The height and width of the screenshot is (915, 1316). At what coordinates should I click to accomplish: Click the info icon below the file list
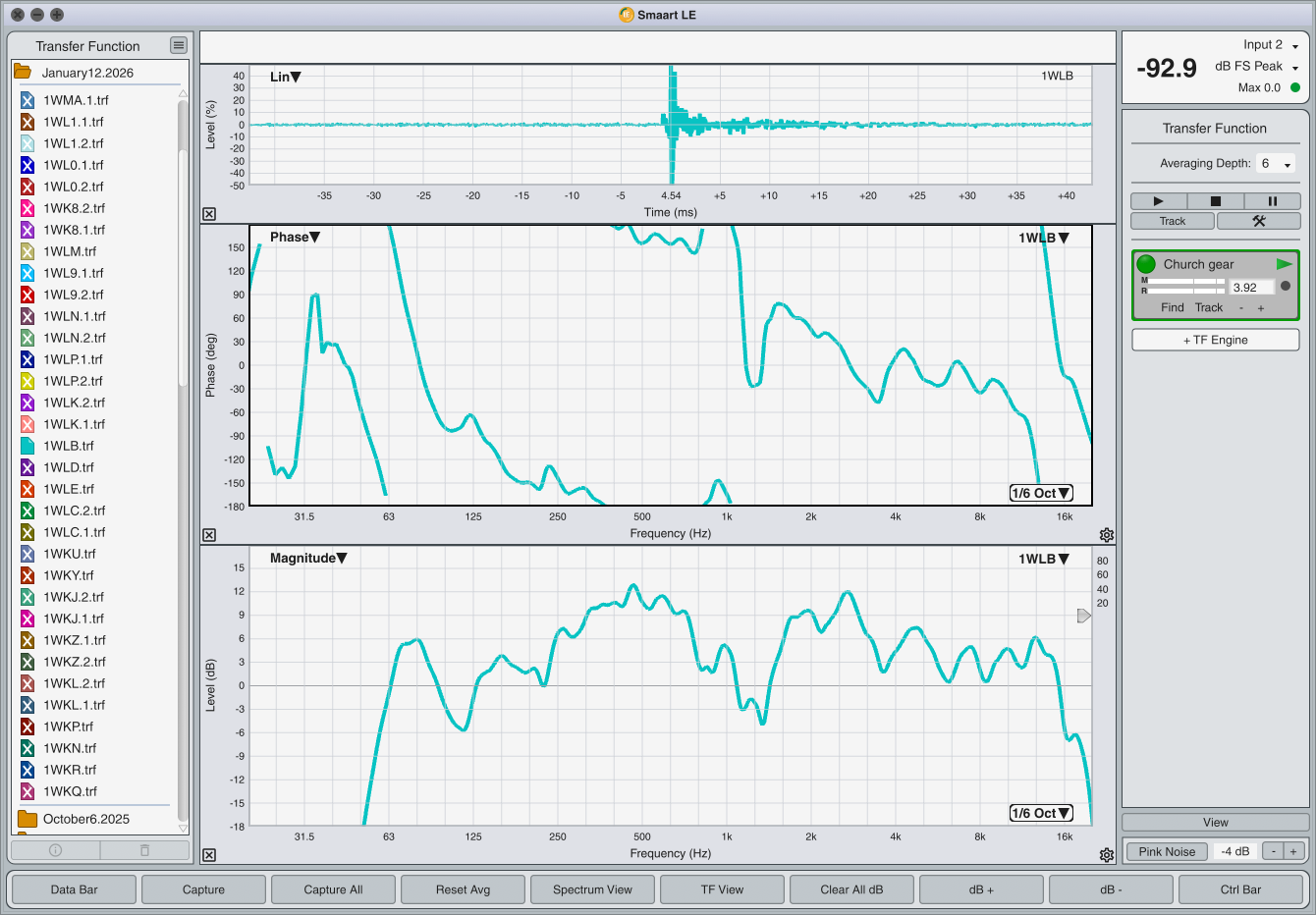pyautogui.click(x=55, y=850)
